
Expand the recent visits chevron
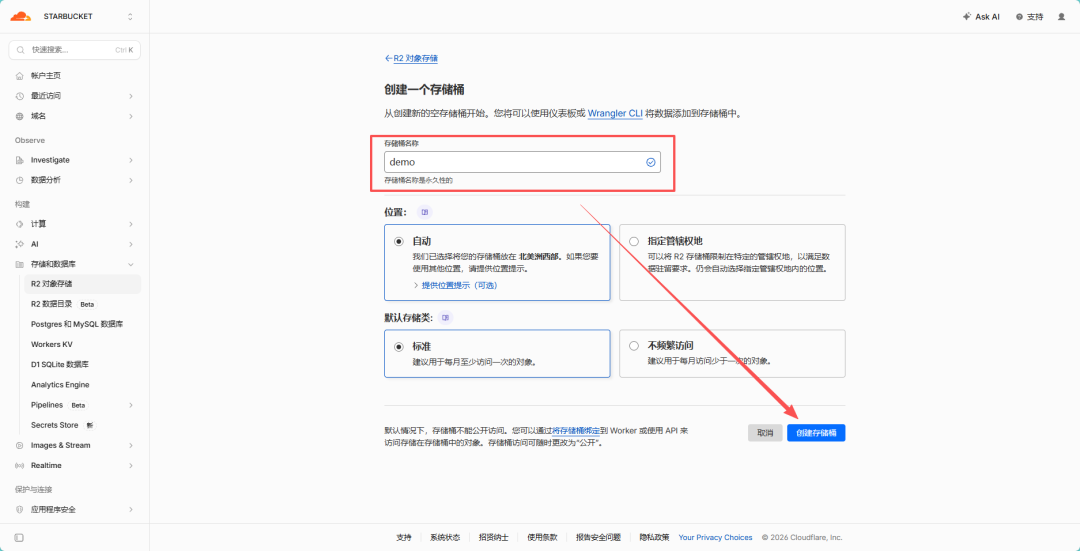pos(131,96)
